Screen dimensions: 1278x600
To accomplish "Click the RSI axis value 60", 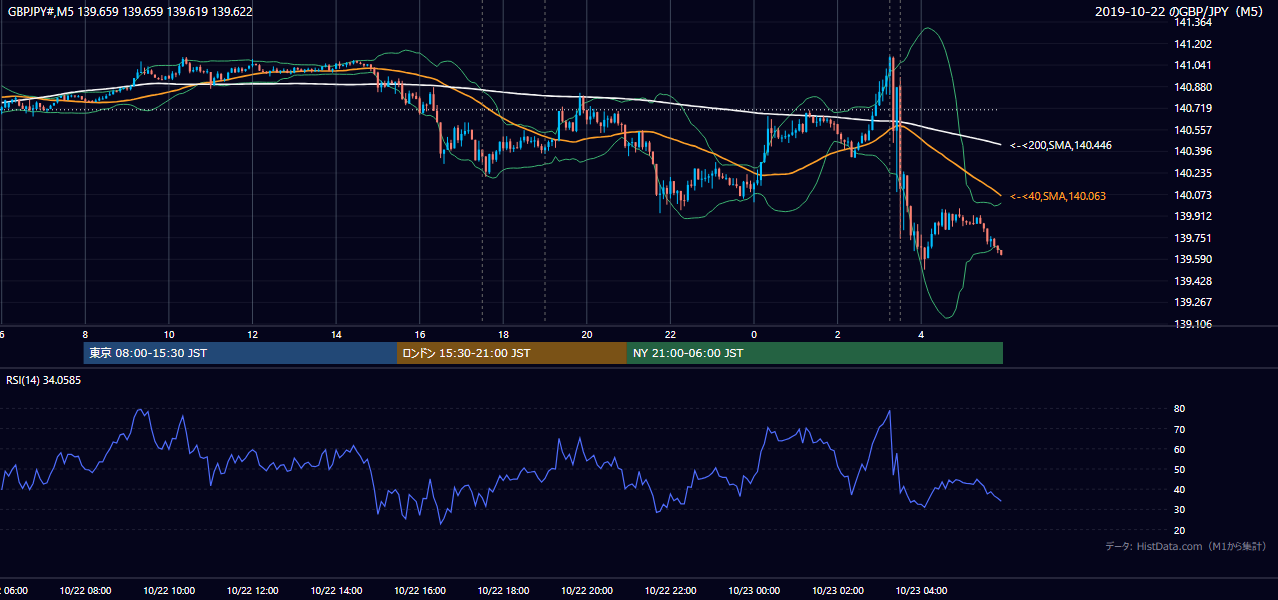I will pyautogui.click(x=1180, y=449).
